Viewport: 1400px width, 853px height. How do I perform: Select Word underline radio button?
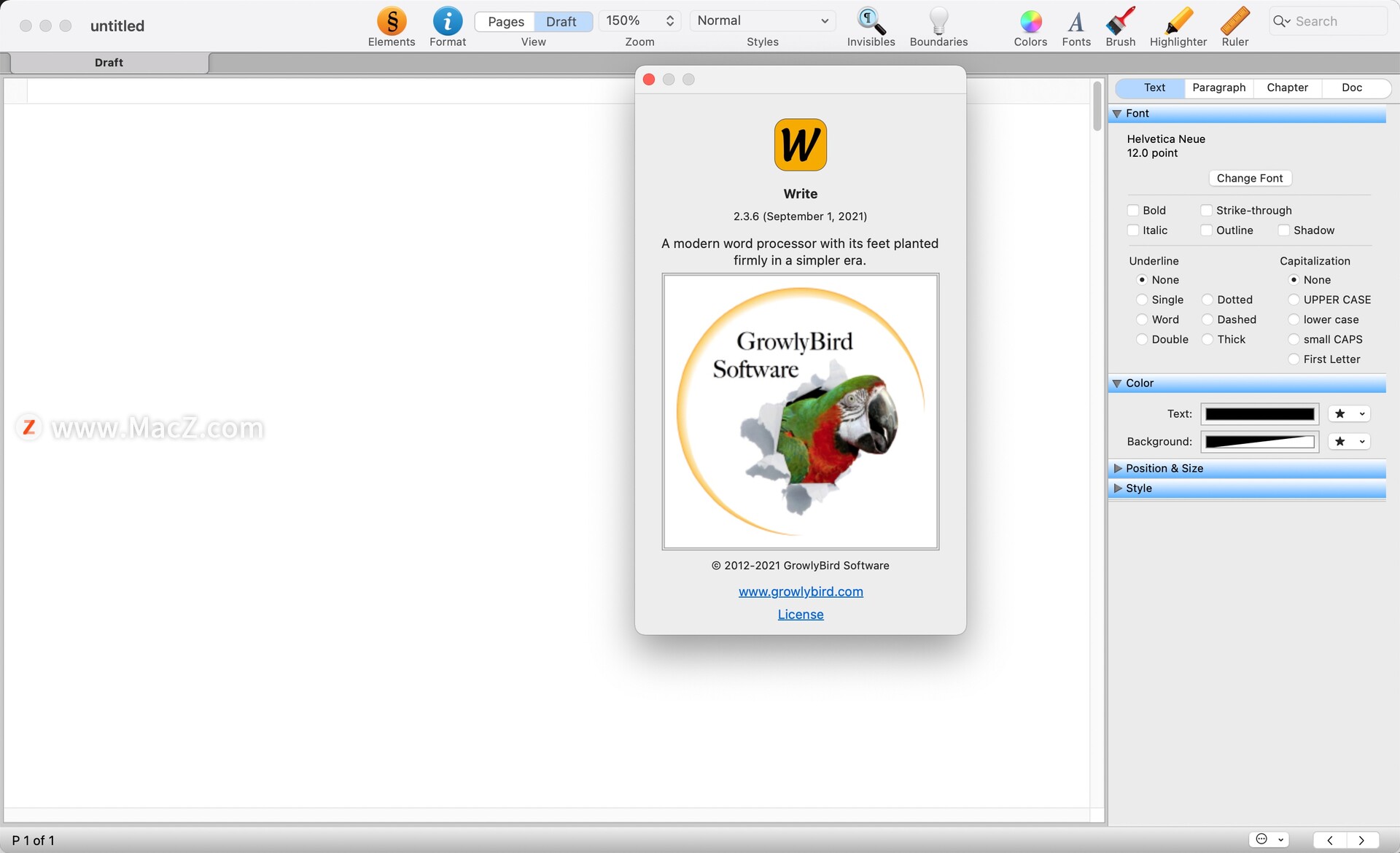pyautogui.click(x=1142, y=319)
